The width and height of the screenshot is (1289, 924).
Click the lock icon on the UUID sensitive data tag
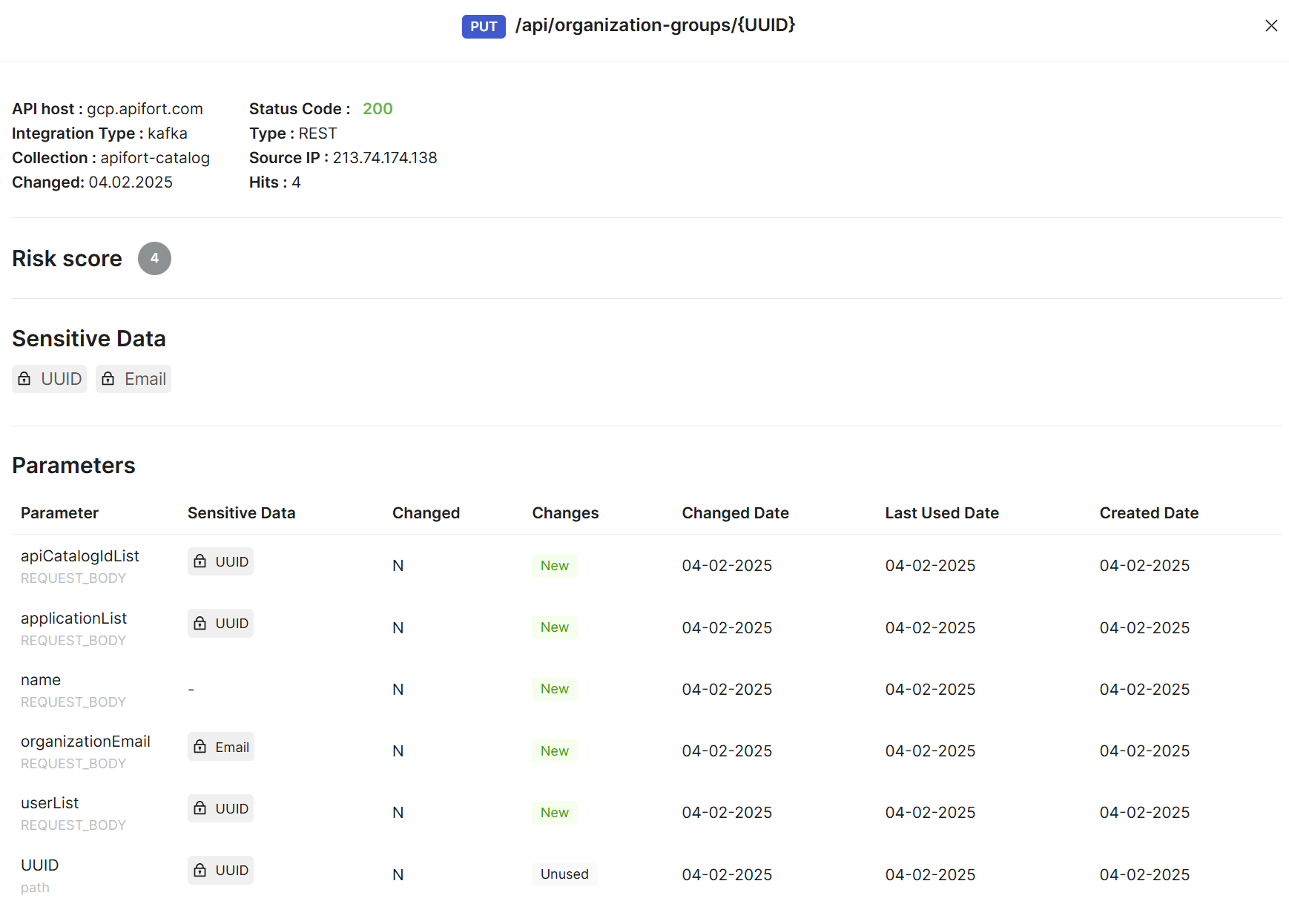coord(24,379)
